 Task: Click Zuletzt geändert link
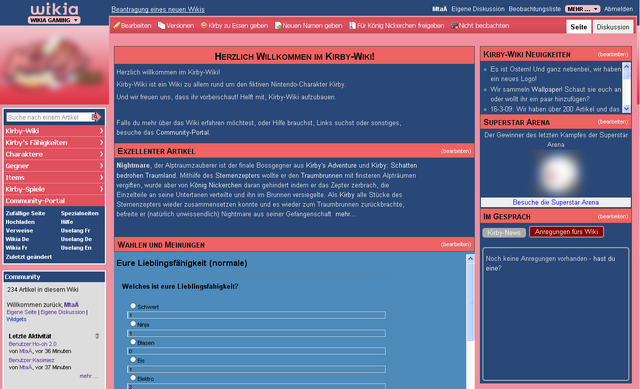[29, 257]
